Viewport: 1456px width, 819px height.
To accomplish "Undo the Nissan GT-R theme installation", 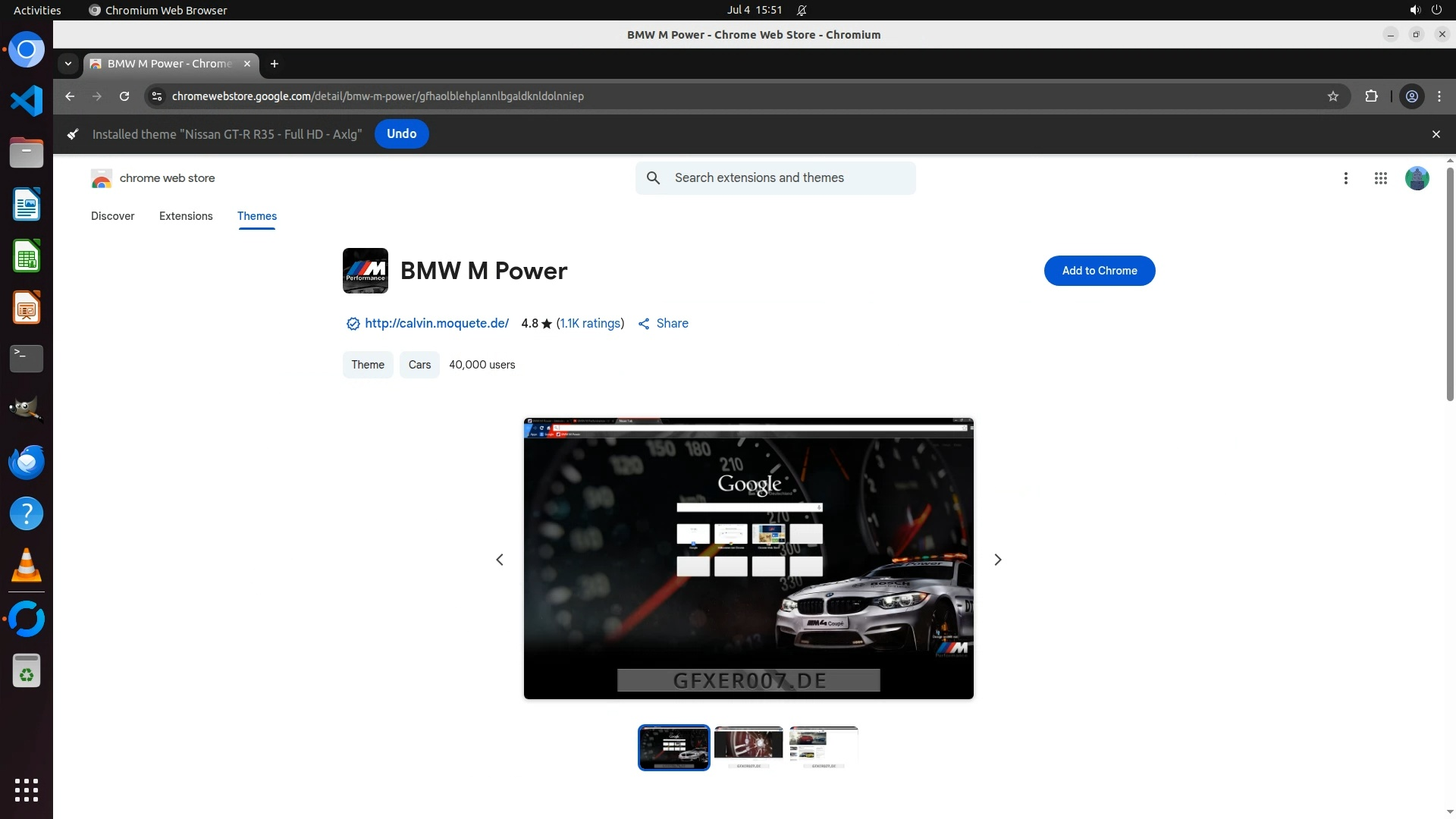I will pos(401,134).
